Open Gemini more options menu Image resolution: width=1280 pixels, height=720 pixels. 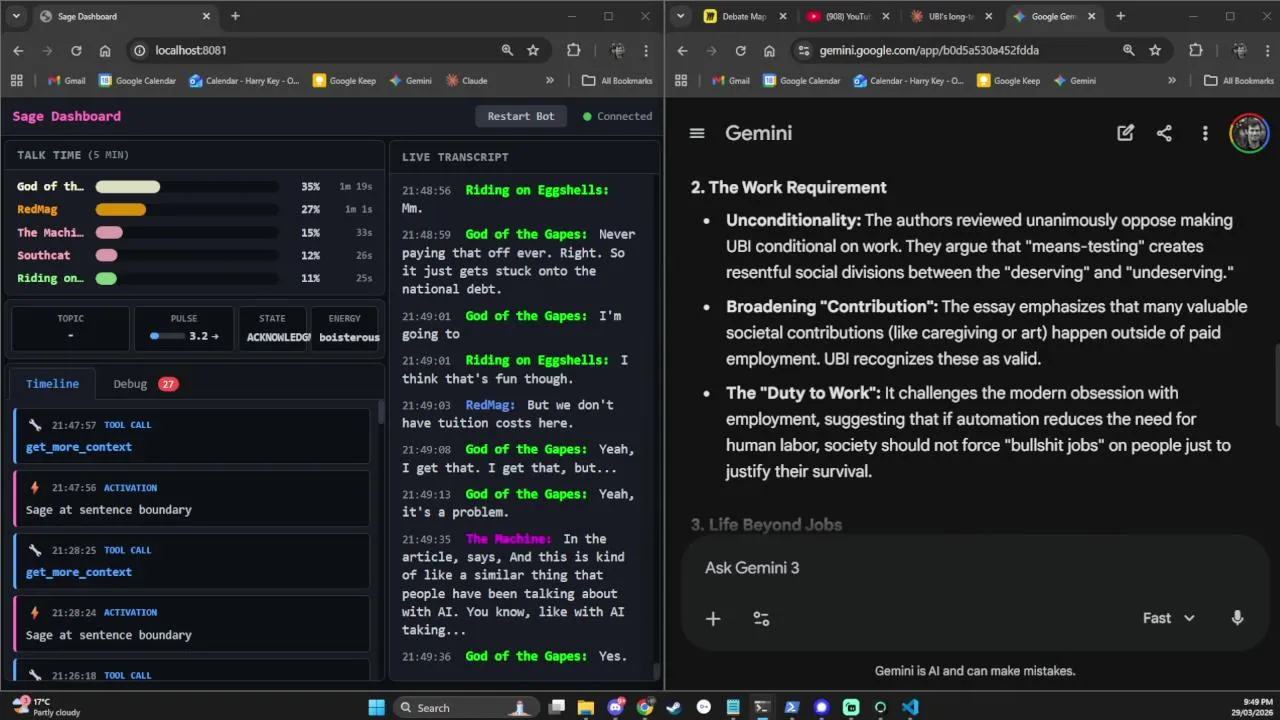click(x=1205, y=133)
